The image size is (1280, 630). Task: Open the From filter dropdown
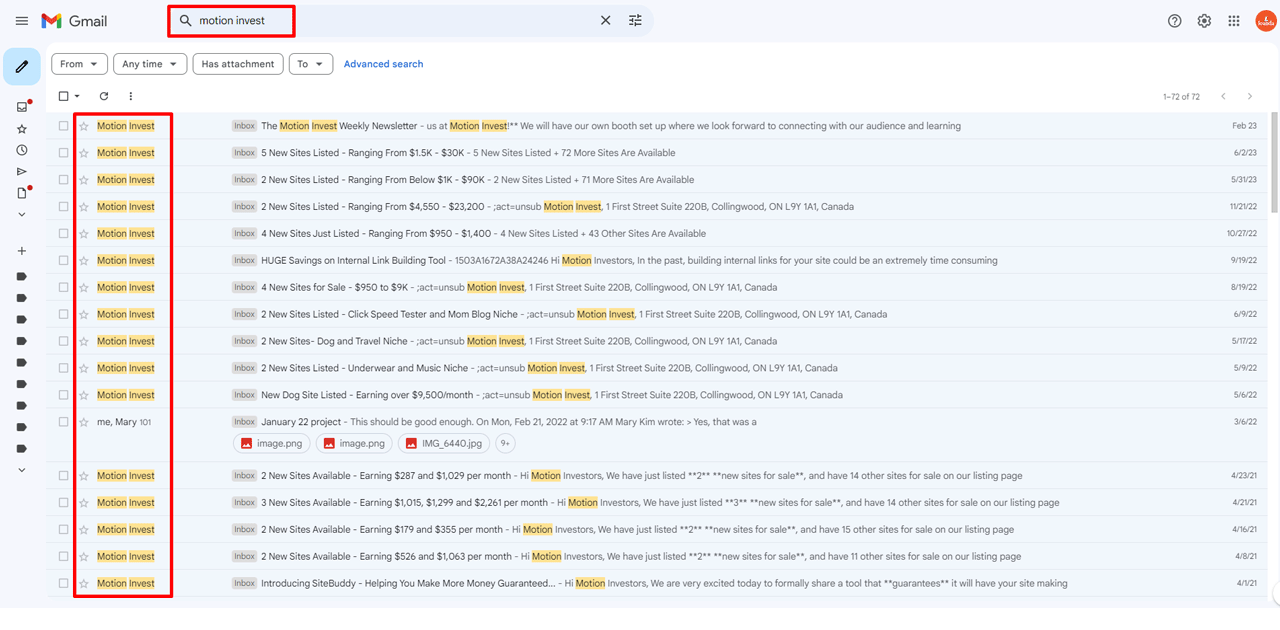click(79, 63)
